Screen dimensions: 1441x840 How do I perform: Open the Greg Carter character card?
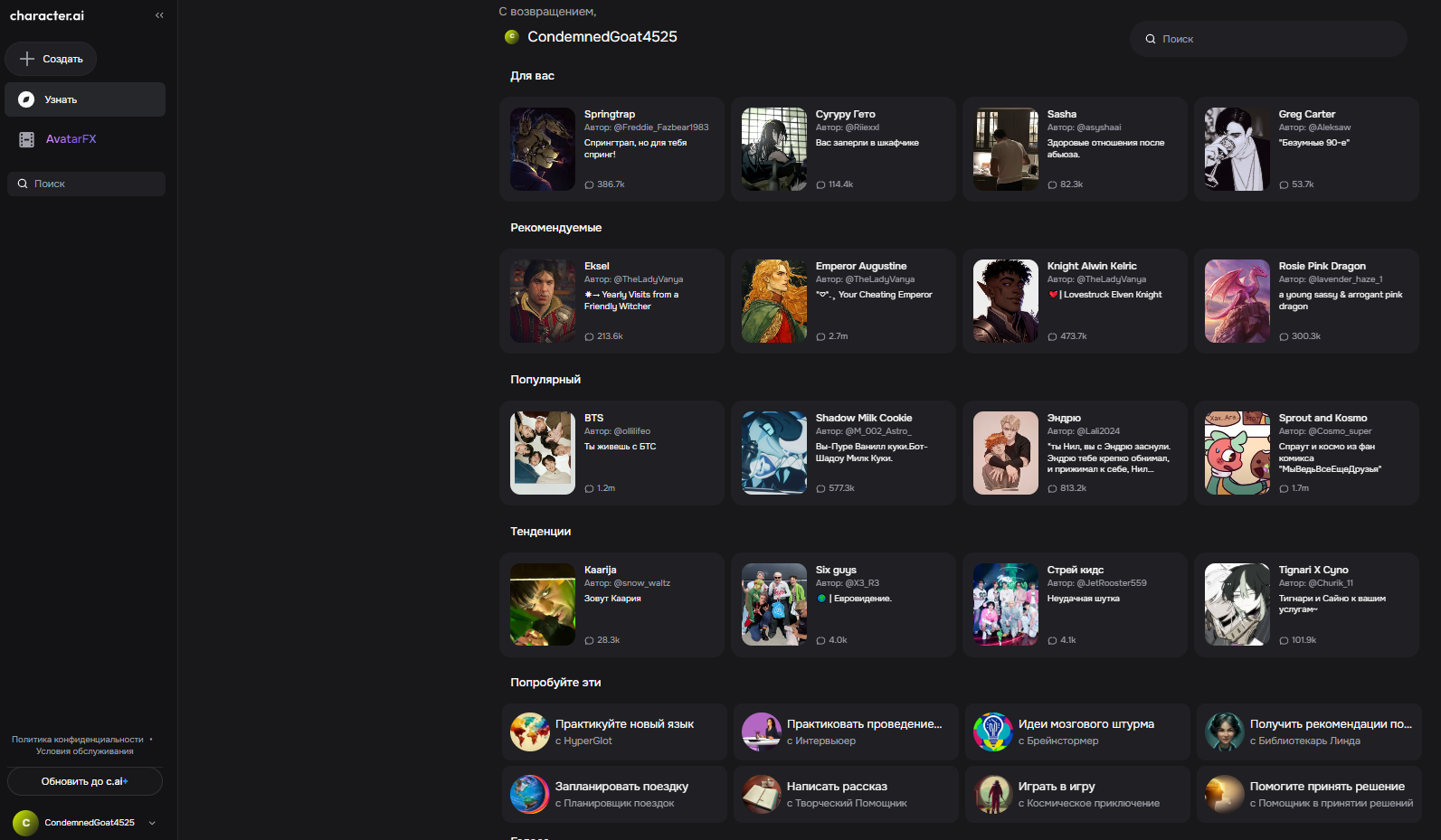1306,149
